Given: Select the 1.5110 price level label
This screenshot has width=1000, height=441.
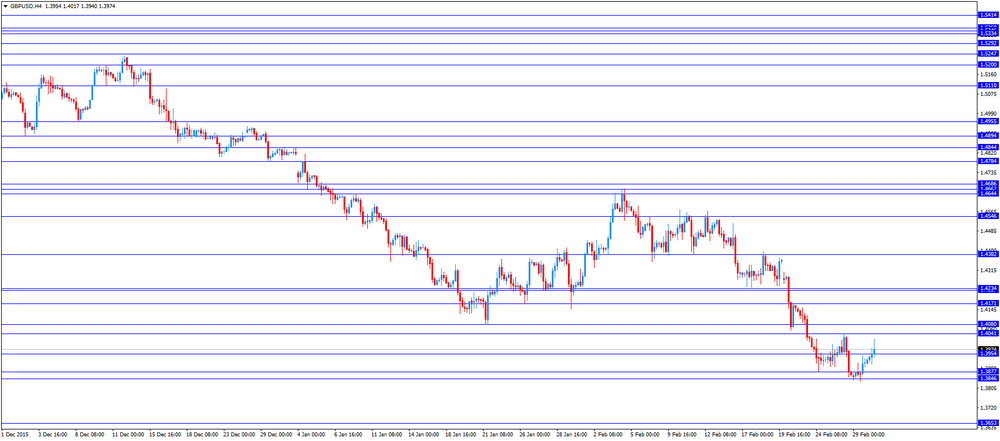Looking at the screenshot, I should 987,86.
